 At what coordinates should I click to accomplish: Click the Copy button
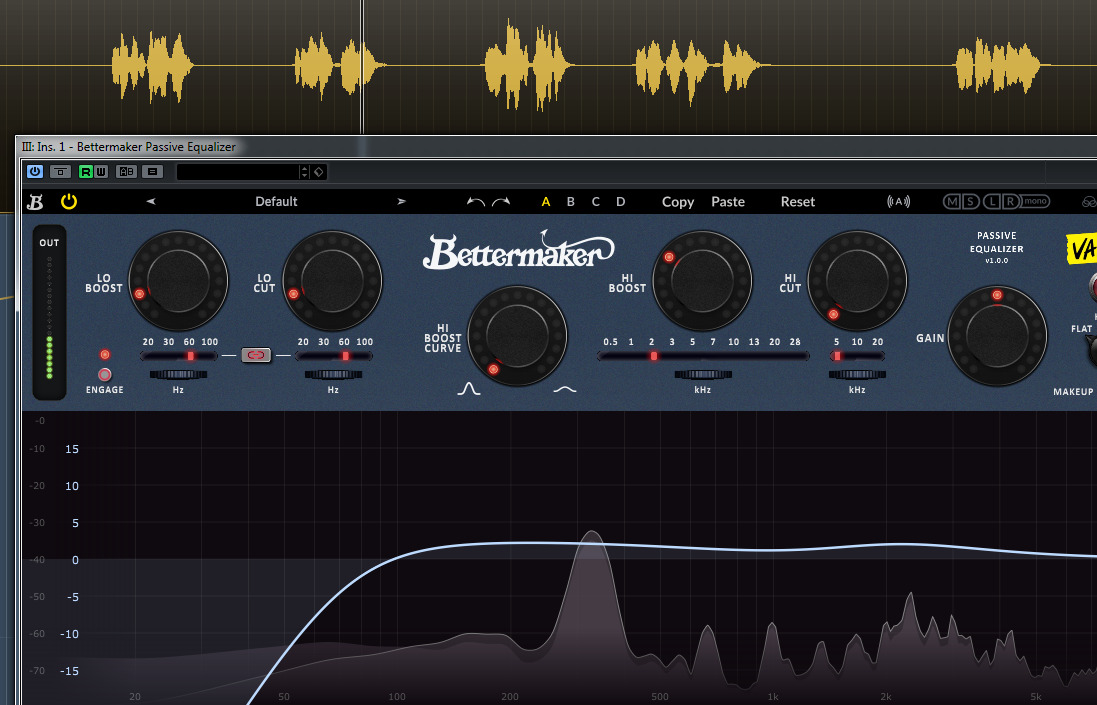(x=677, y=201)
